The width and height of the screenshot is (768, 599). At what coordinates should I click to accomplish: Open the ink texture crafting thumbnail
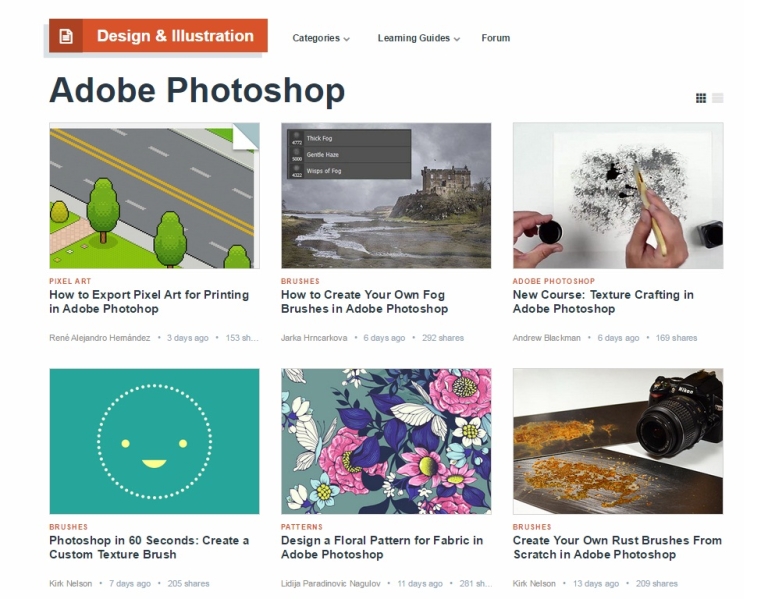[x=618, y=195]
